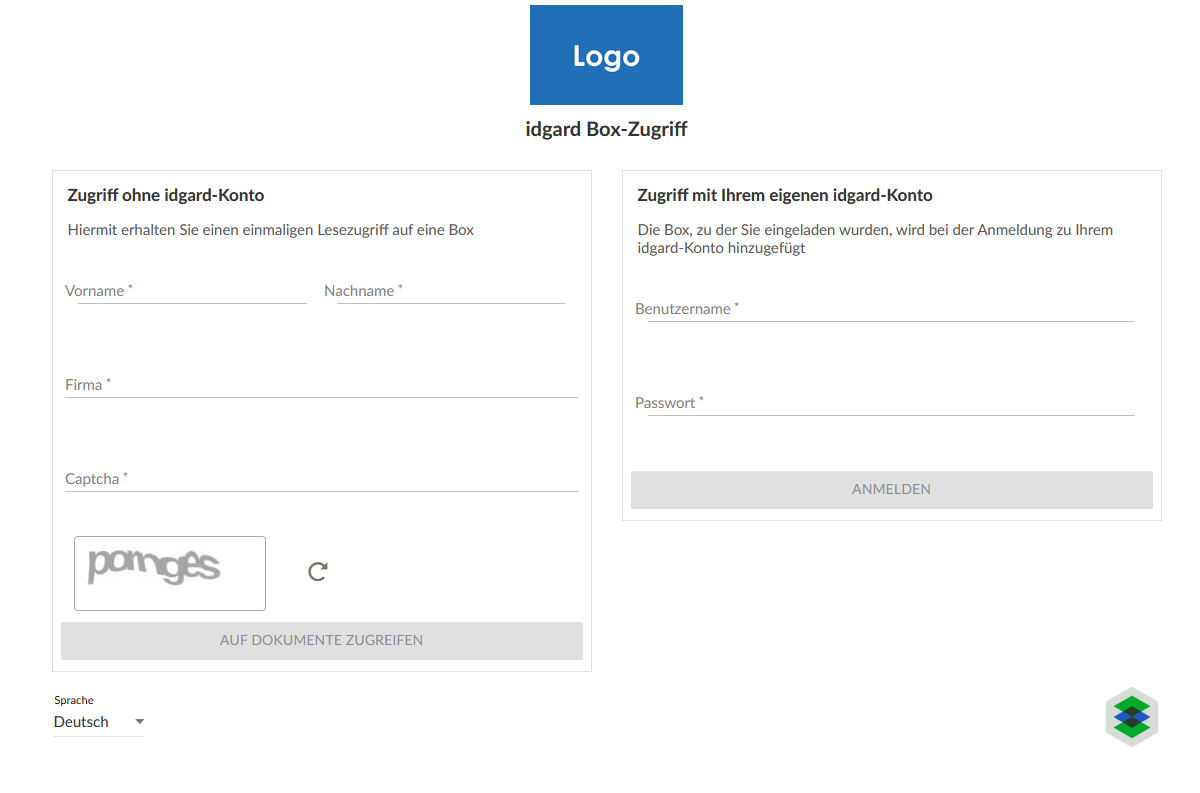
Task: Click the Anmelden button
Action: tap(892, 490)
